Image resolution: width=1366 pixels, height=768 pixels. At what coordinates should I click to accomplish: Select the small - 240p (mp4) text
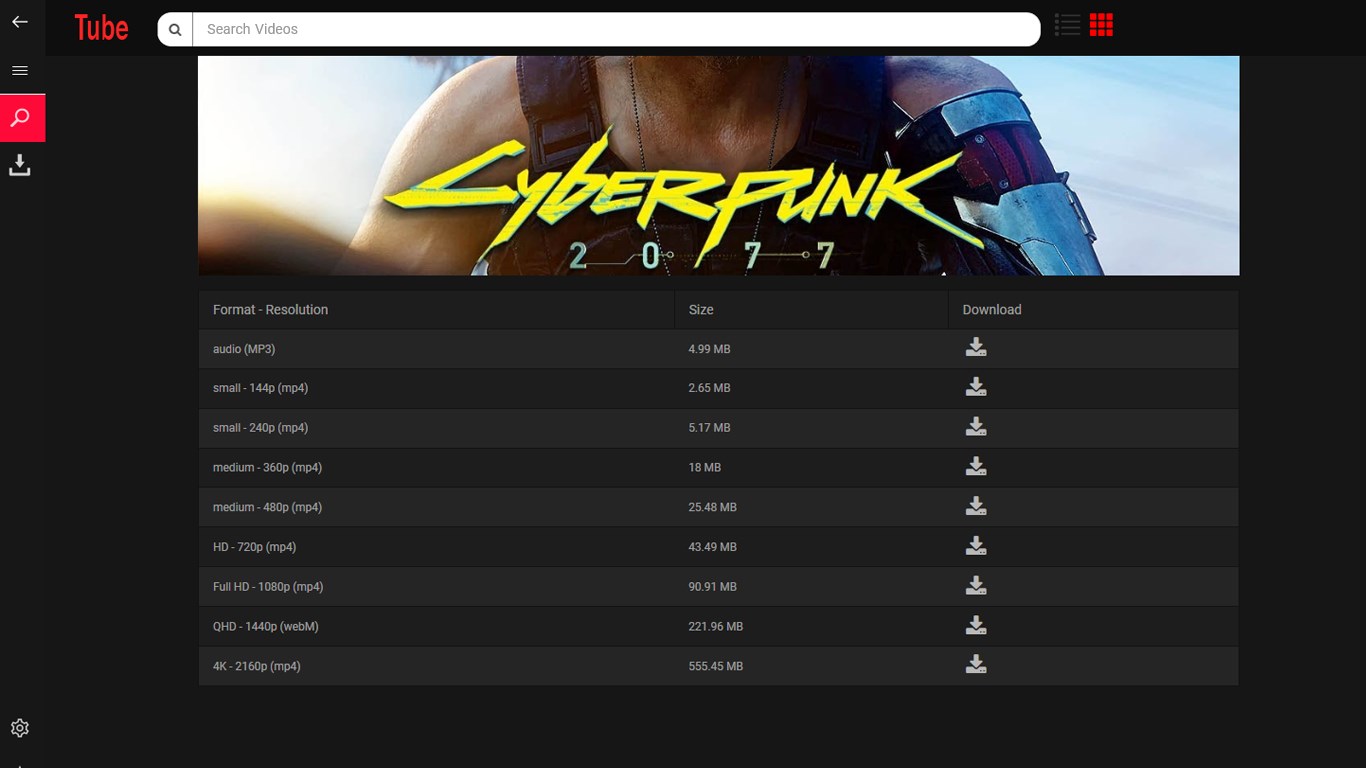[260, 428]
